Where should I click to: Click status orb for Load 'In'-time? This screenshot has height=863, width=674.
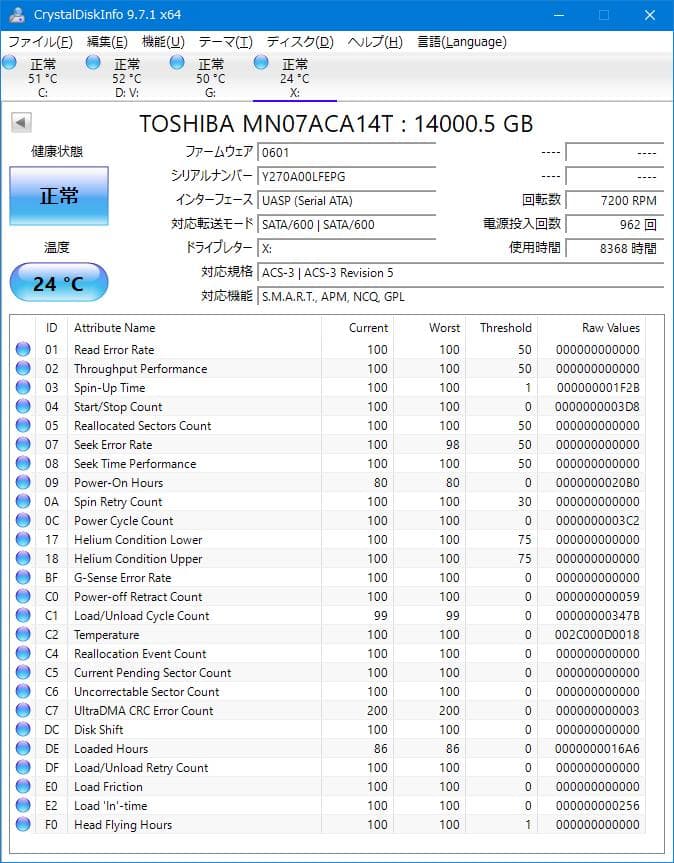23,805
